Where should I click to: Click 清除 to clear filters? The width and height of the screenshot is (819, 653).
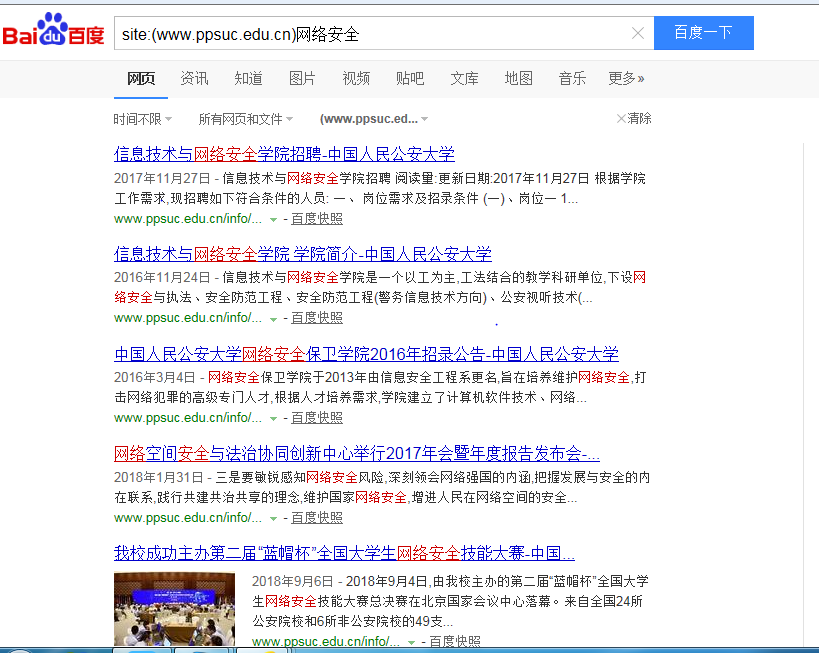click(634, 119)
